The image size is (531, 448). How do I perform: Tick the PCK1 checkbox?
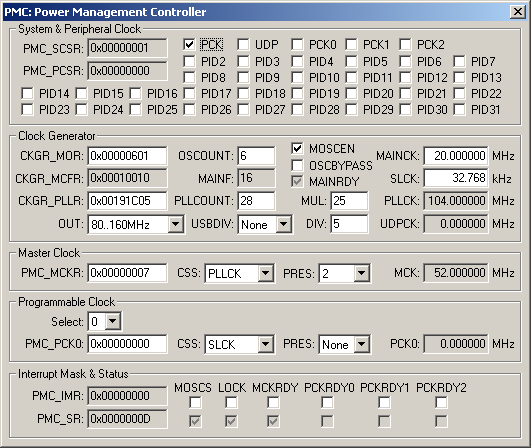tap(351, 44)
